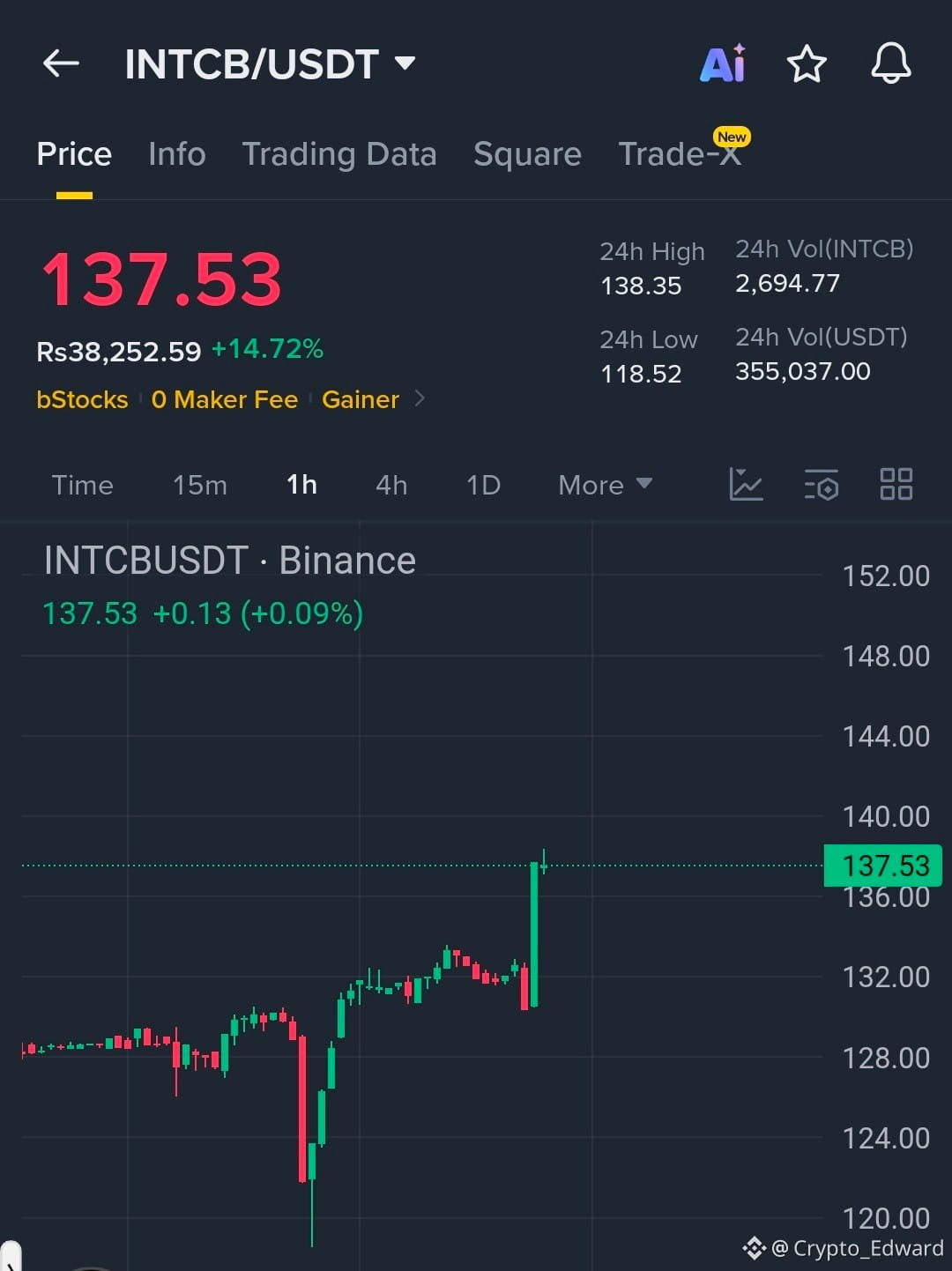The image size is (952, 1271).
Task: Tap the 24h Vol(USDT) value 355,037.00
Action: (x=803, y=371)
